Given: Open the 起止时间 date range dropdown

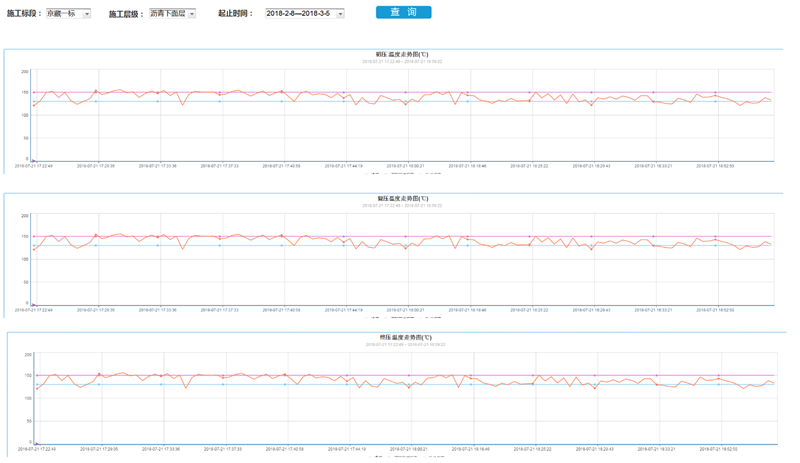Looking at the screenshot, I should pyautogui.click(x=304, y=14).
